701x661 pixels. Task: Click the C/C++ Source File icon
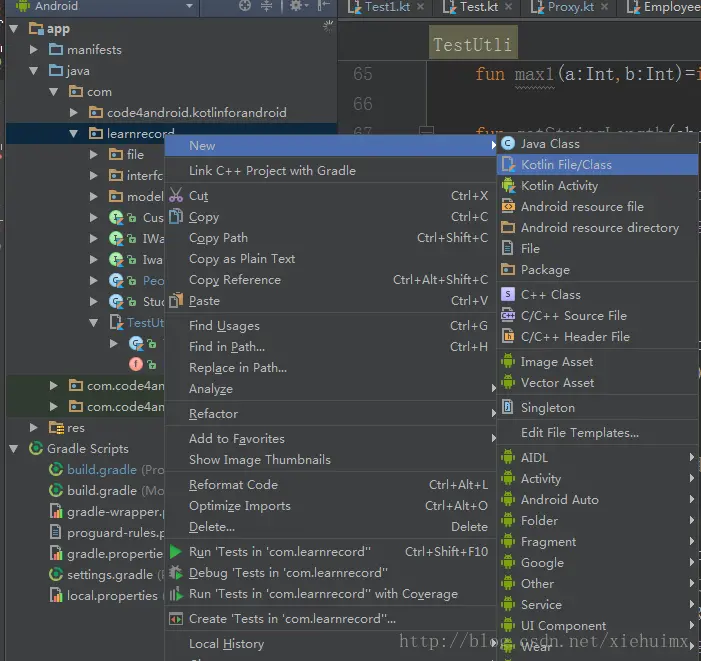pos(508,316)
